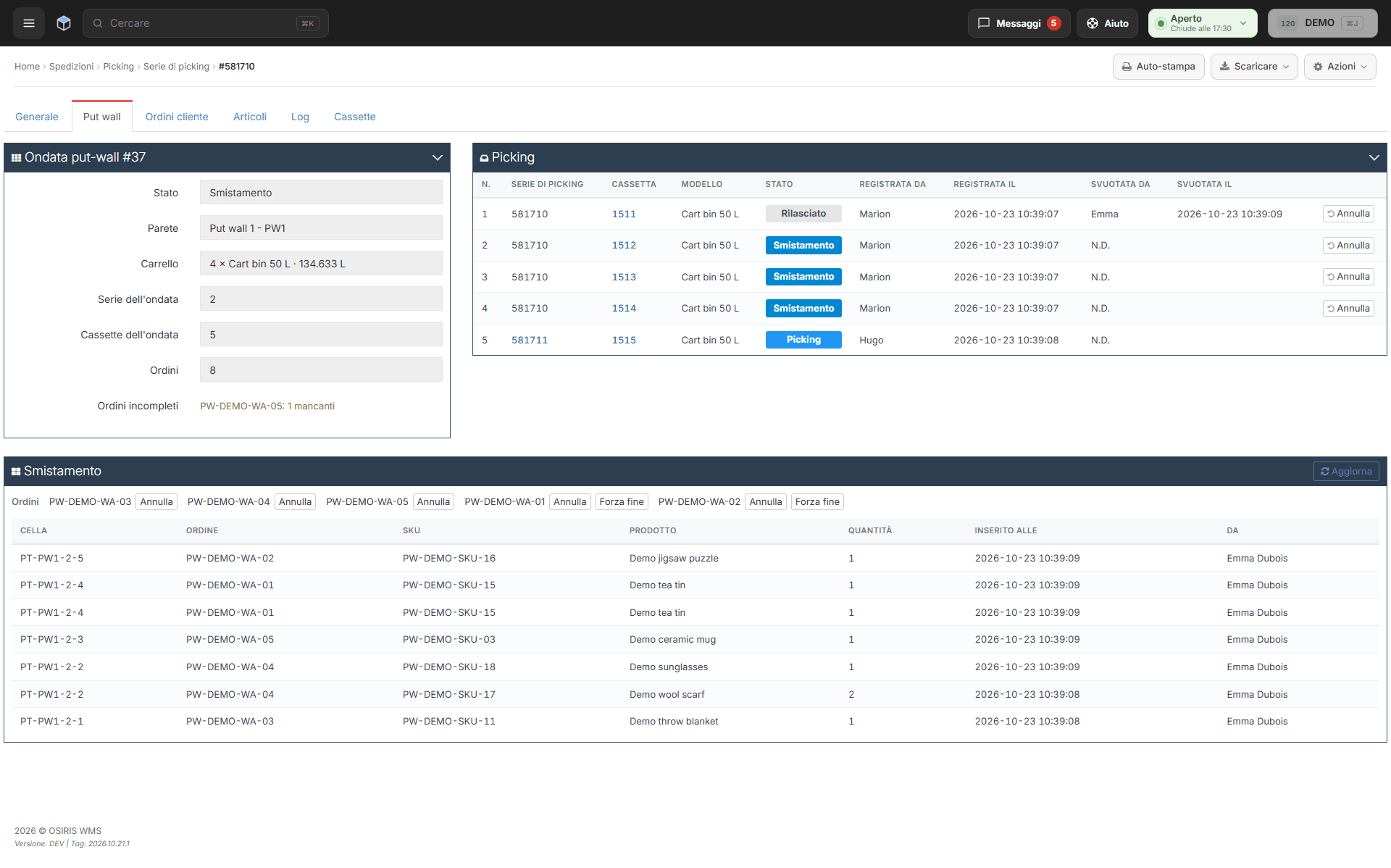The image size is (1391, 868).
Task: Open the Azioni dropdown
Action: 1340,67
